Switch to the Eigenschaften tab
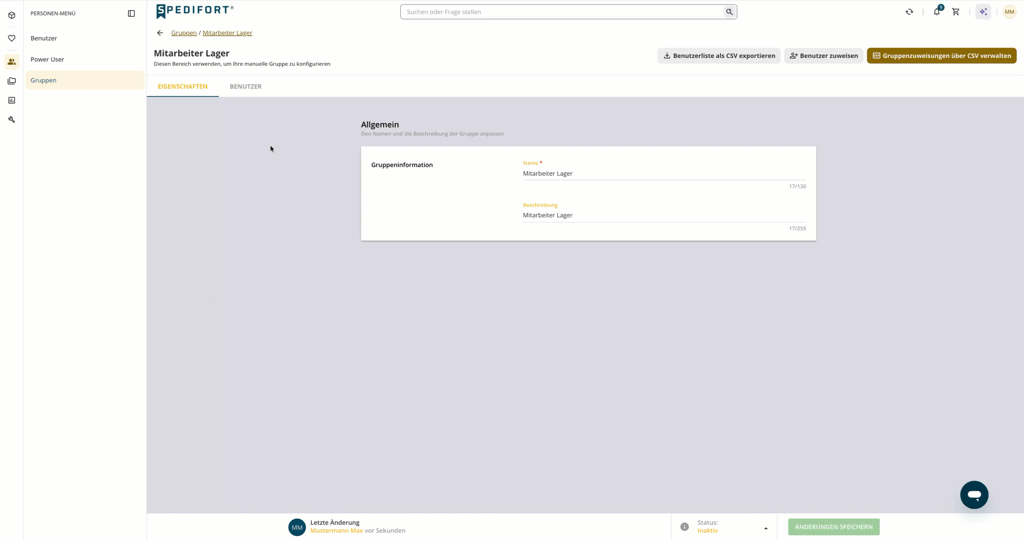This screenshot has width=1024, height=540. coord(183,86)
